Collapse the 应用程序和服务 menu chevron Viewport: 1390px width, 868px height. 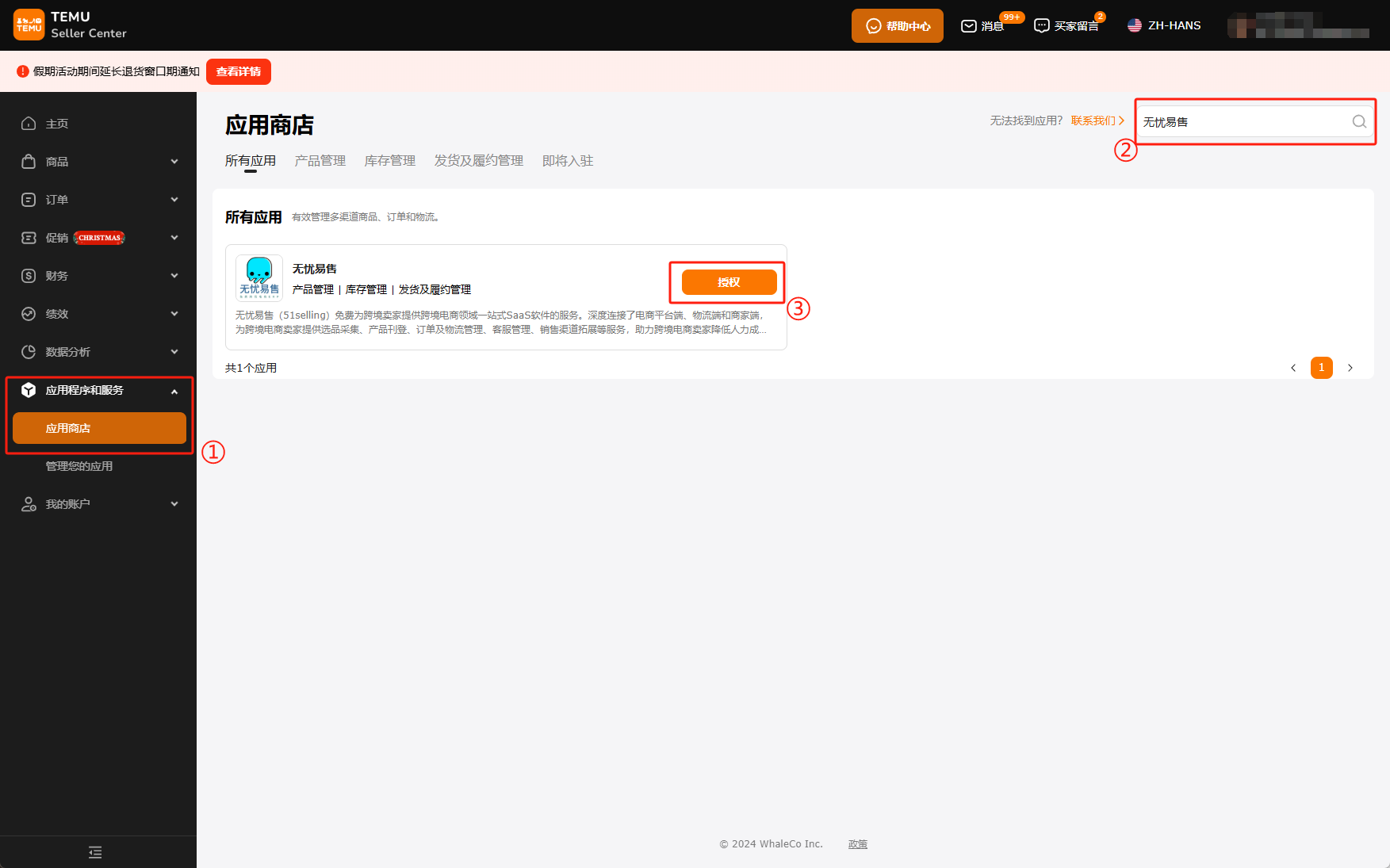(x=174, y=391)
